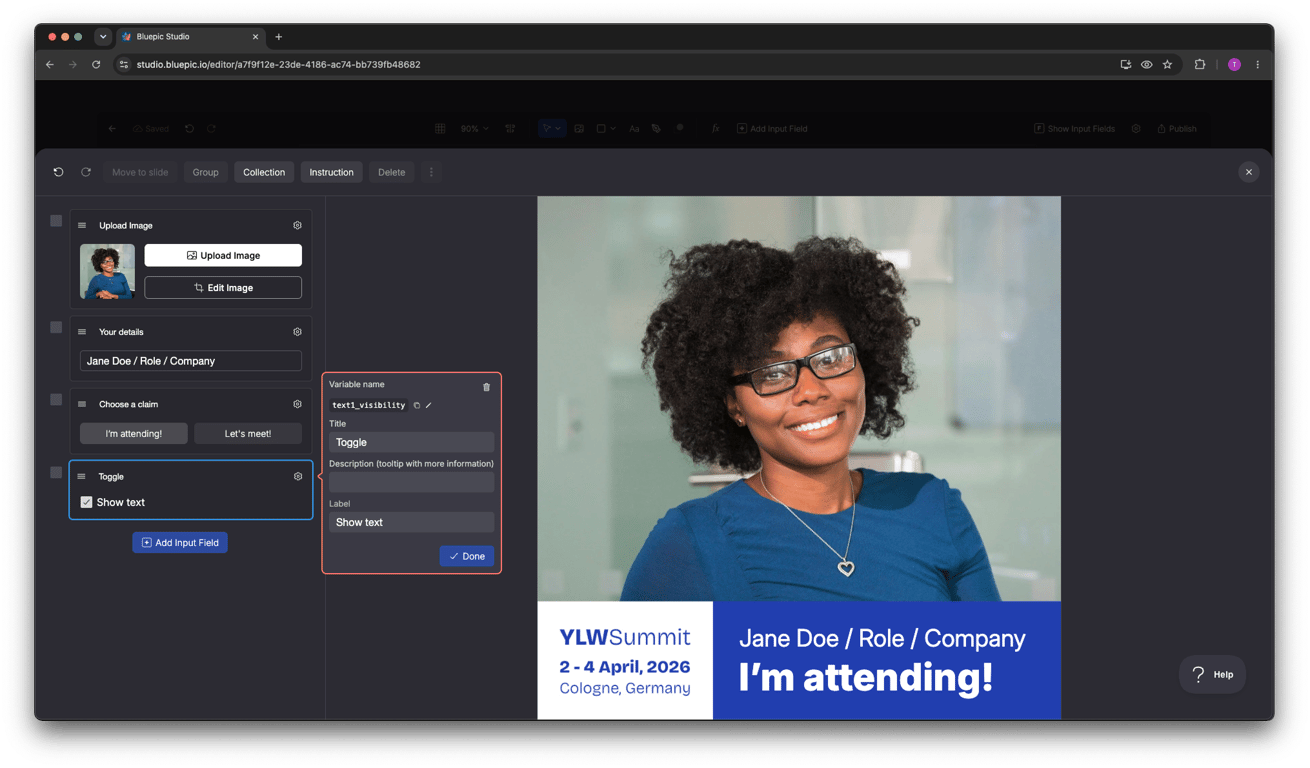Click the Label input containing Show text

pyautogui.click(x=411, y=522)
